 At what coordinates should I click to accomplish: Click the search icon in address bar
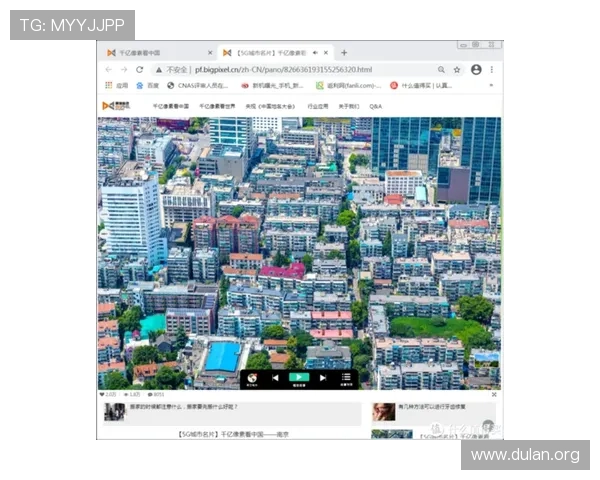[x=439, y=70]
